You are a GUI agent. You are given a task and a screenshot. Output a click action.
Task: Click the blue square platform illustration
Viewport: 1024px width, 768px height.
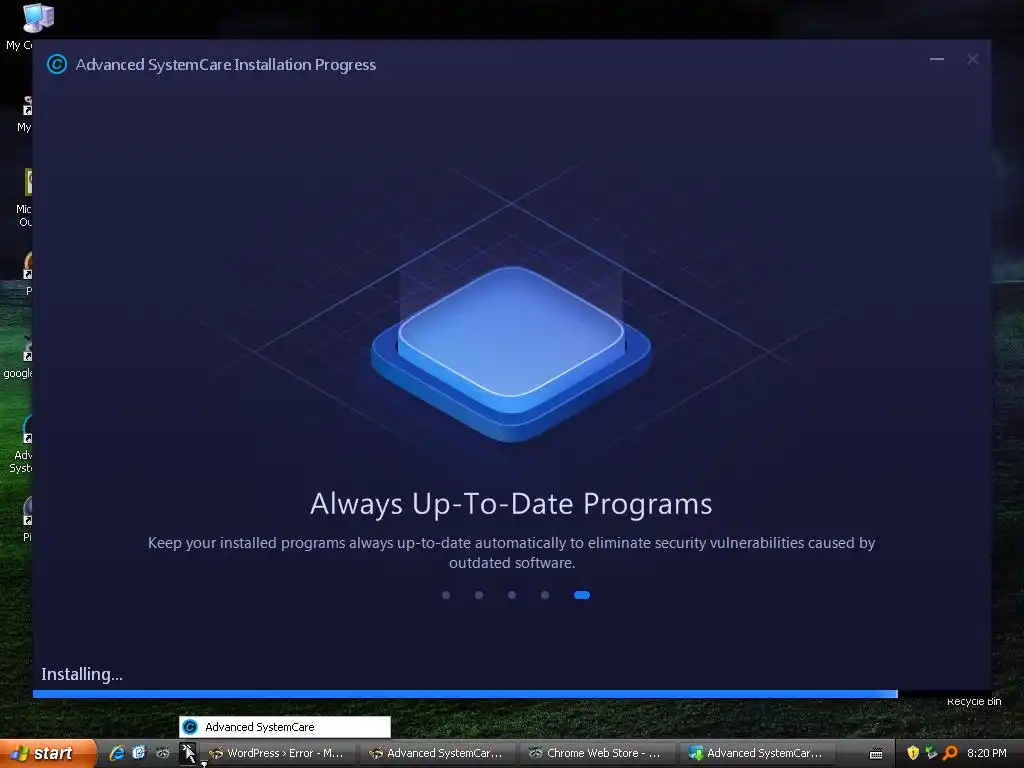(x=511, y=353)
